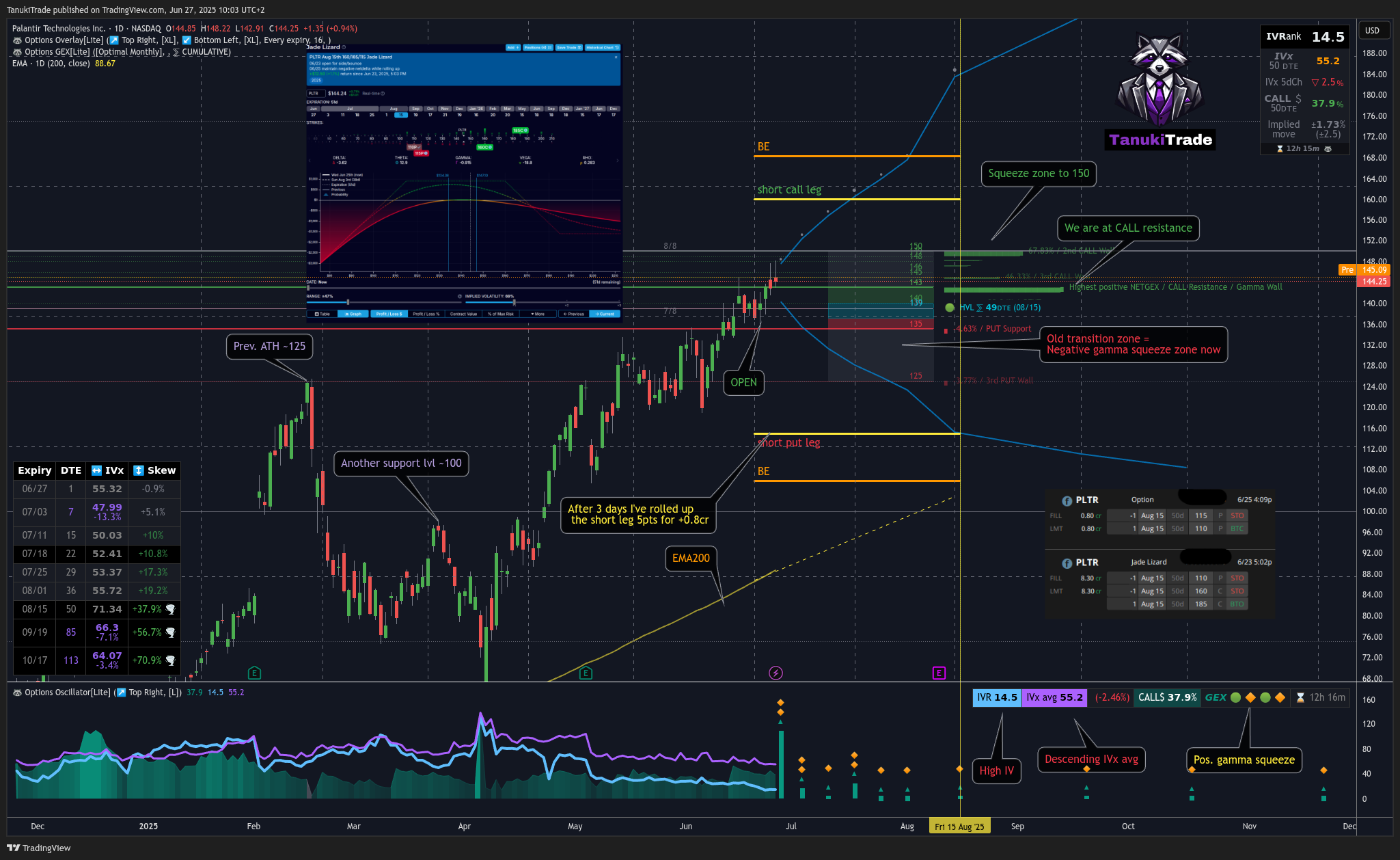This screenshot has width=1400, height=860.
Task: Click the green HVL dot marker
Action: coord(950,308)
